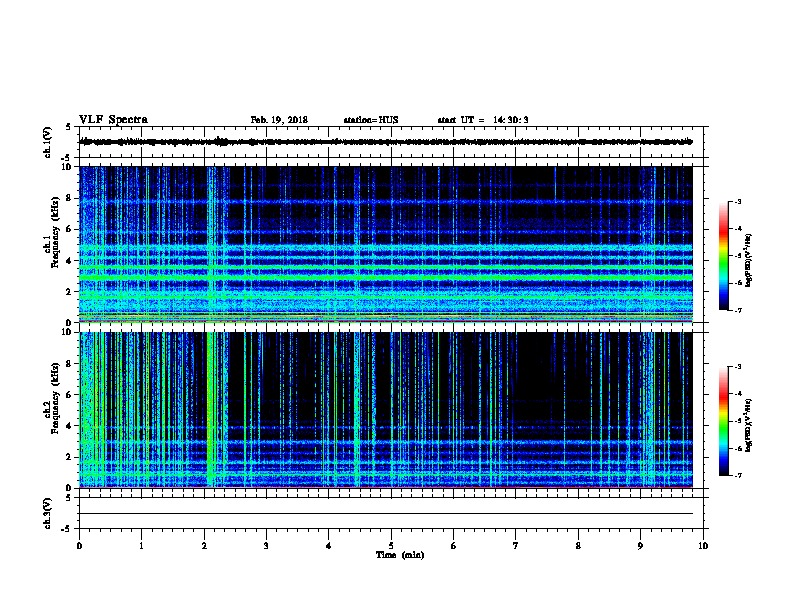Click the "ch.3(V)" axis label

47,513
